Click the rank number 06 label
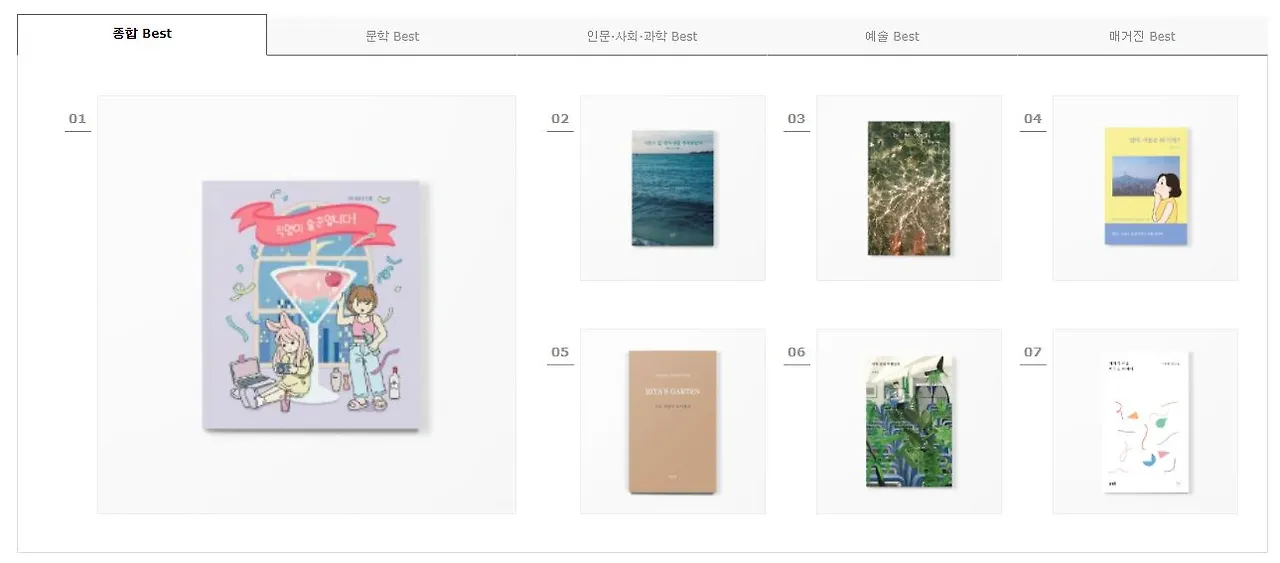Image resolution: width=1280 pixels, height=563 pixels. point(796,352)
